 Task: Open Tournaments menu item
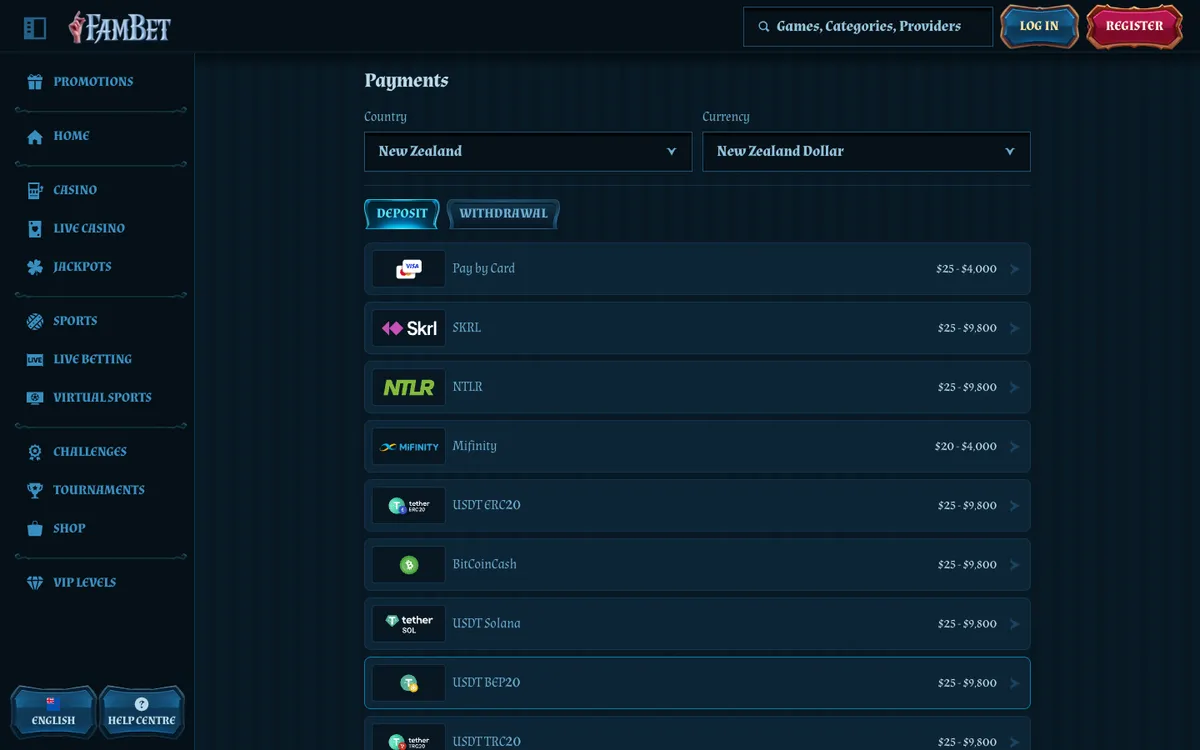coord(99,490)
